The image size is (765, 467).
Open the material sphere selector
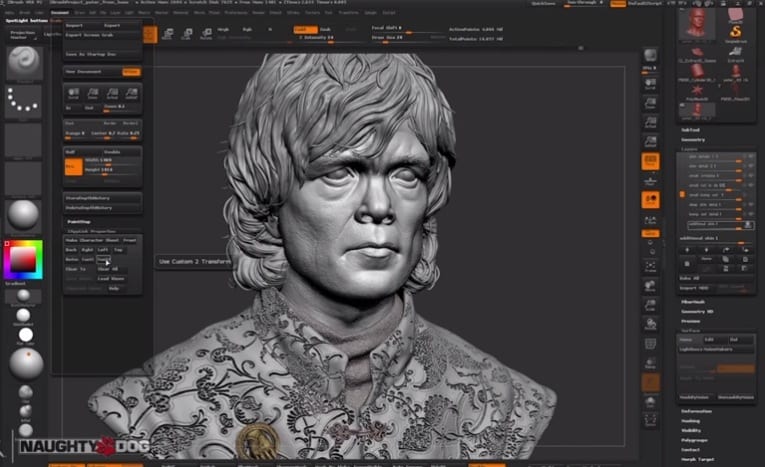click(x=23, y=215)
